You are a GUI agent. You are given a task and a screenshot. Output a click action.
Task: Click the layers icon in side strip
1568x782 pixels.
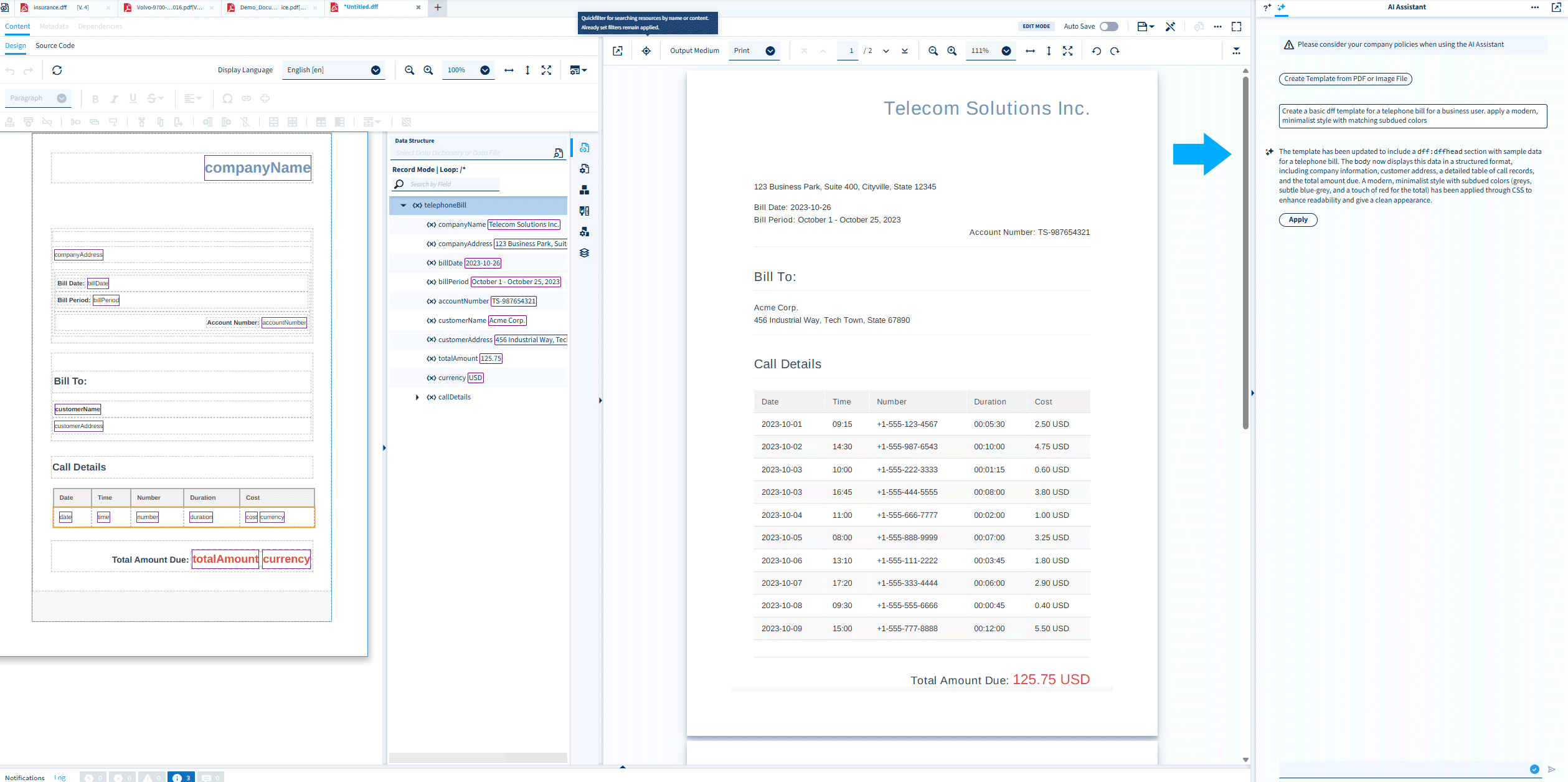tap(584, 253)
